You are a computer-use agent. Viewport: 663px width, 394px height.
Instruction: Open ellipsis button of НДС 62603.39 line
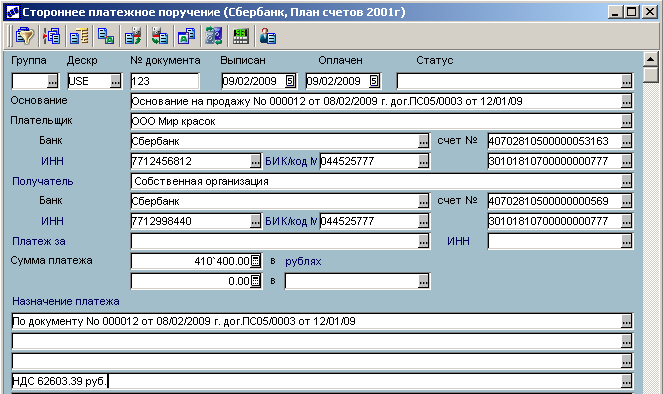point(627,381)
